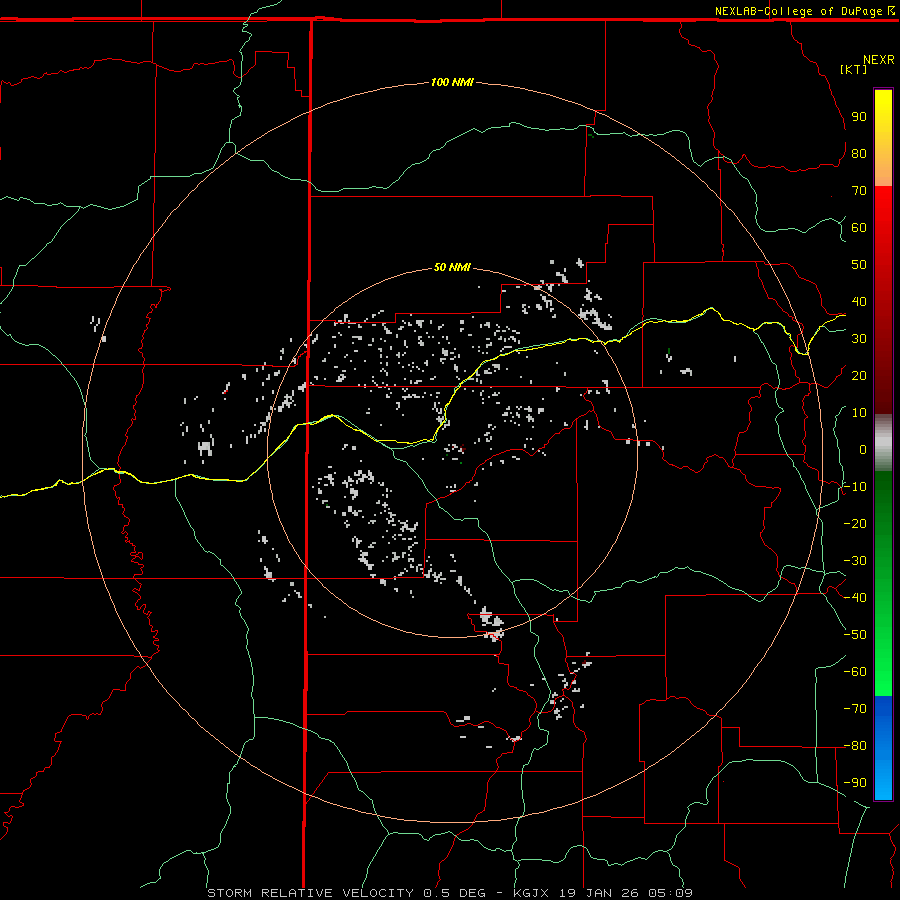This screenshot has height=900, width=900.
Task: Click the blue segment of the color bar
Action: click(883, 747)
